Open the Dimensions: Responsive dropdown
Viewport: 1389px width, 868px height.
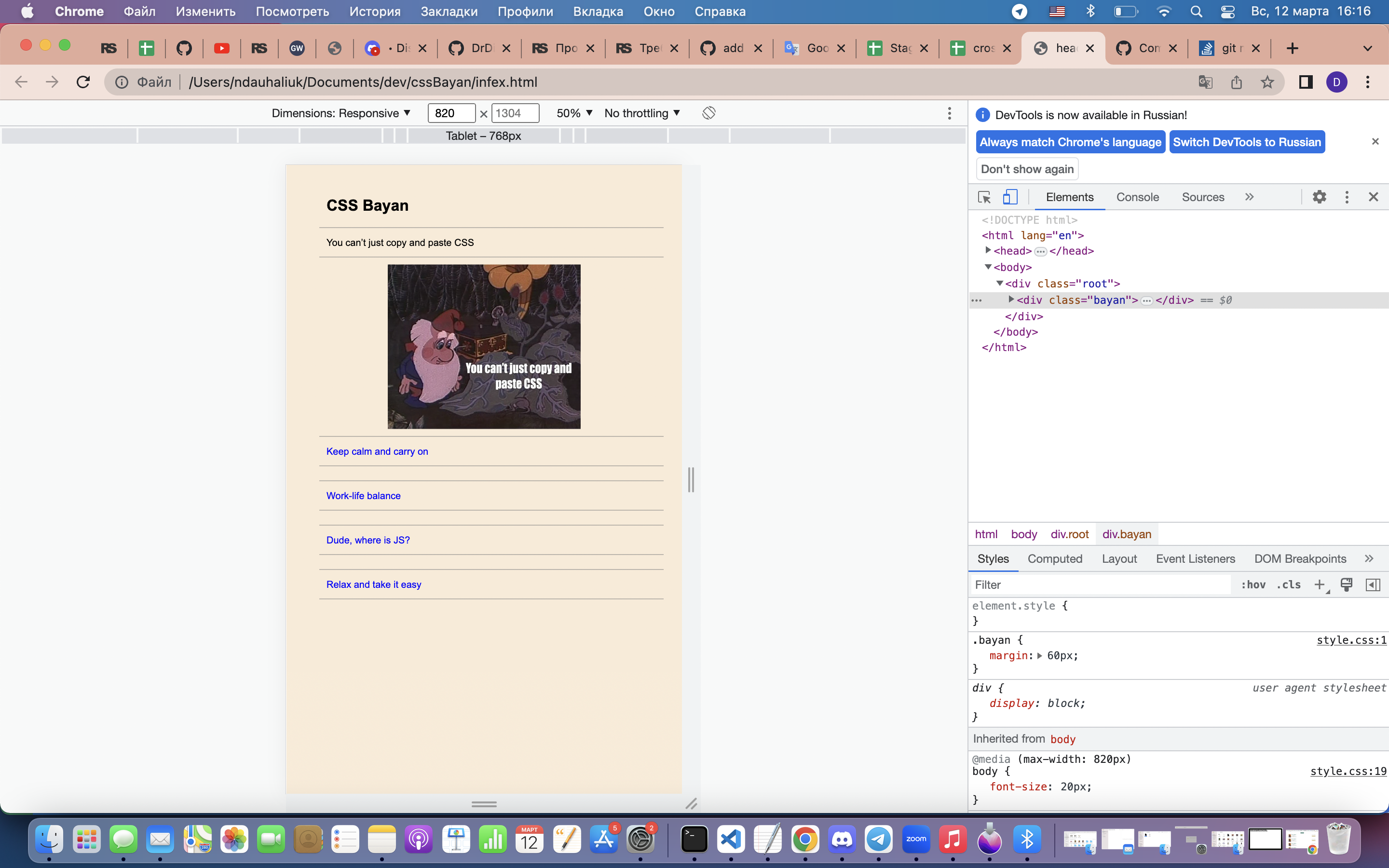(341, 113)
